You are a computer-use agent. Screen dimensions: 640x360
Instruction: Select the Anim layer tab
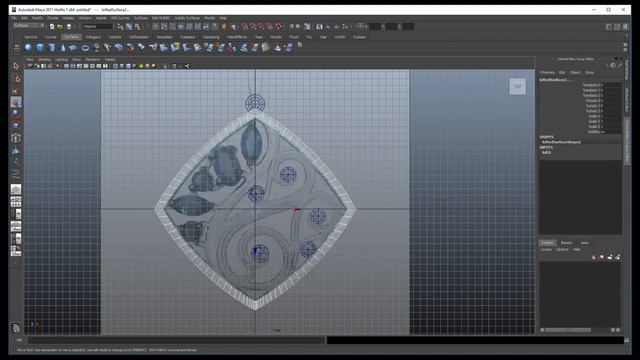point(584,243)
